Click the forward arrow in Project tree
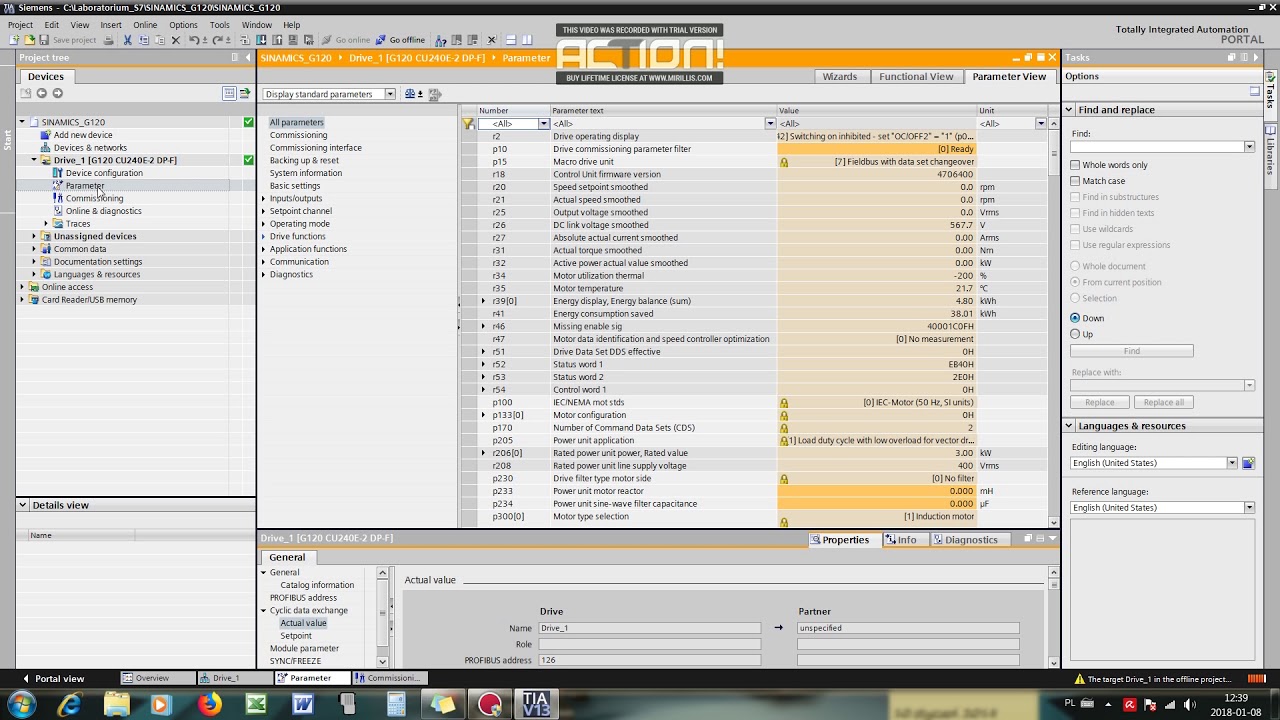 pos(57,93)
